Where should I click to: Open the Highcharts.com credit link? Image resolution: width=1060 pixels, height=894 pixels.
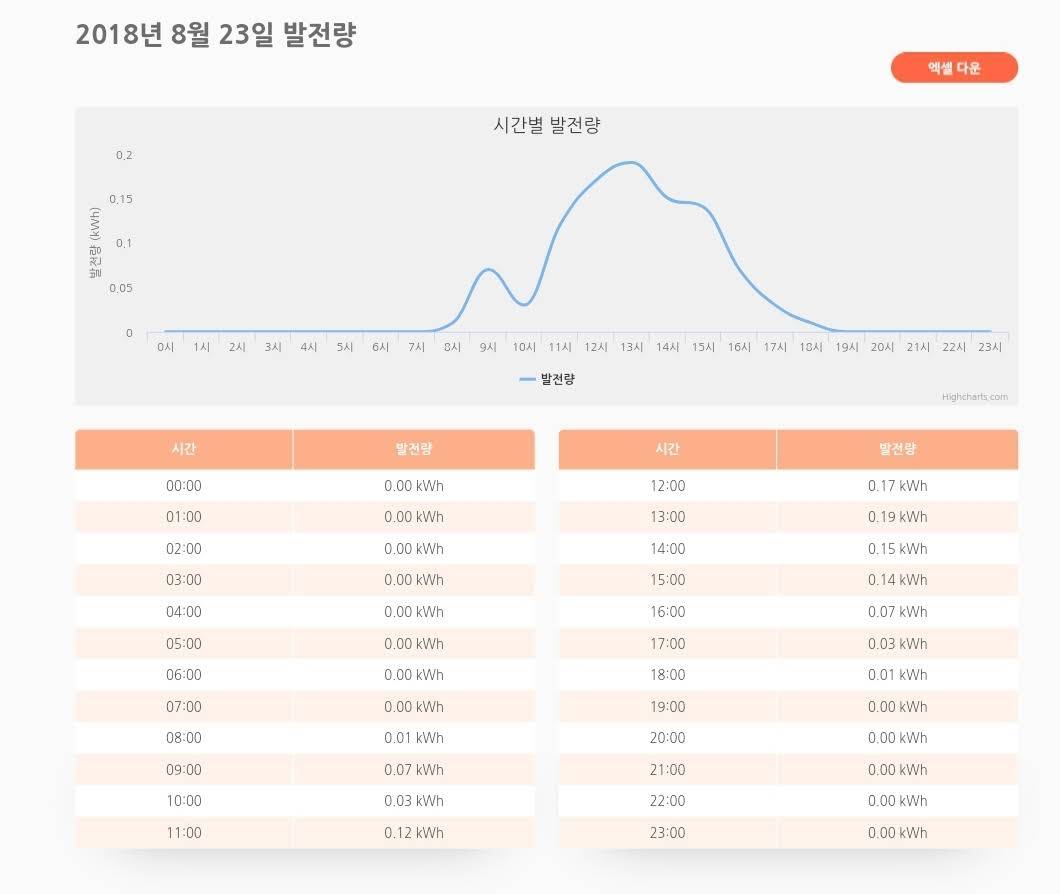coord(975,396)
